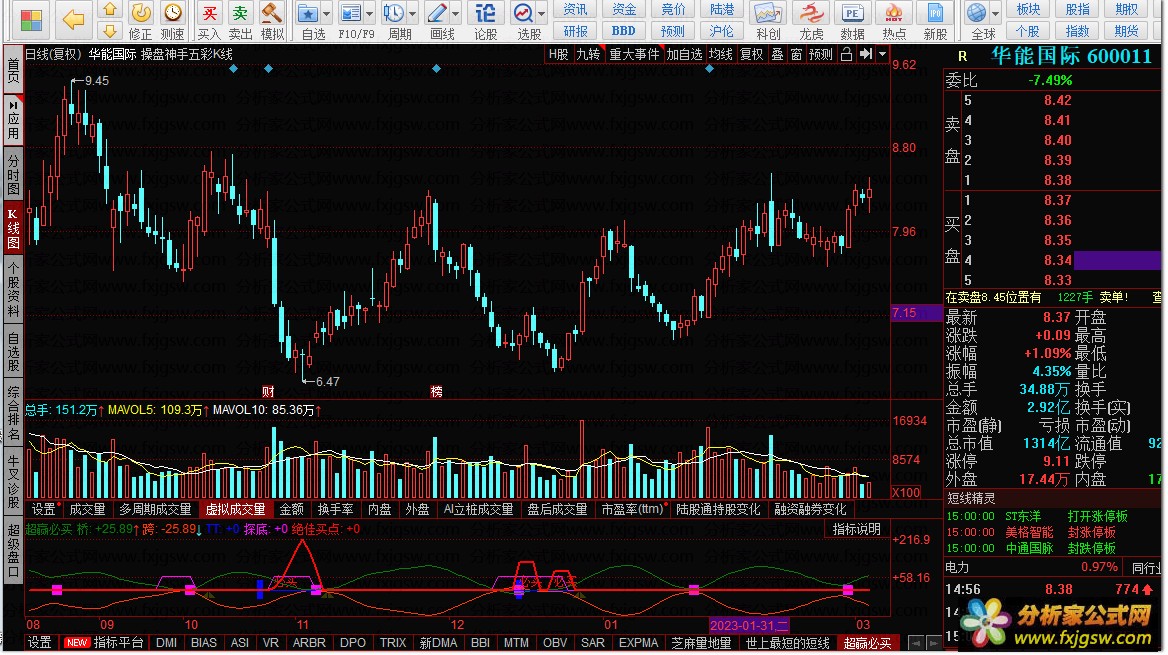The image size is (1168, 655).
Task: Open the 热点 hot flame icon
Action: pos(894,13)
